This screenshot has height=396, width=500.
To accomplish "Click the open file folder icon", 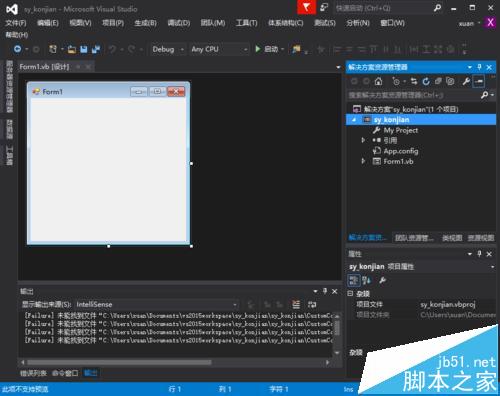I will click(72, 50).
